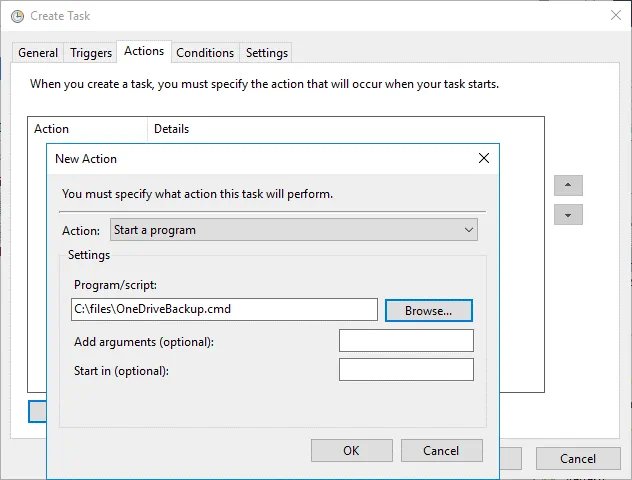Cancel the New Action dialog
This screenshot has height=480, width=632.
pyautogui.click(x=441, y=451)
